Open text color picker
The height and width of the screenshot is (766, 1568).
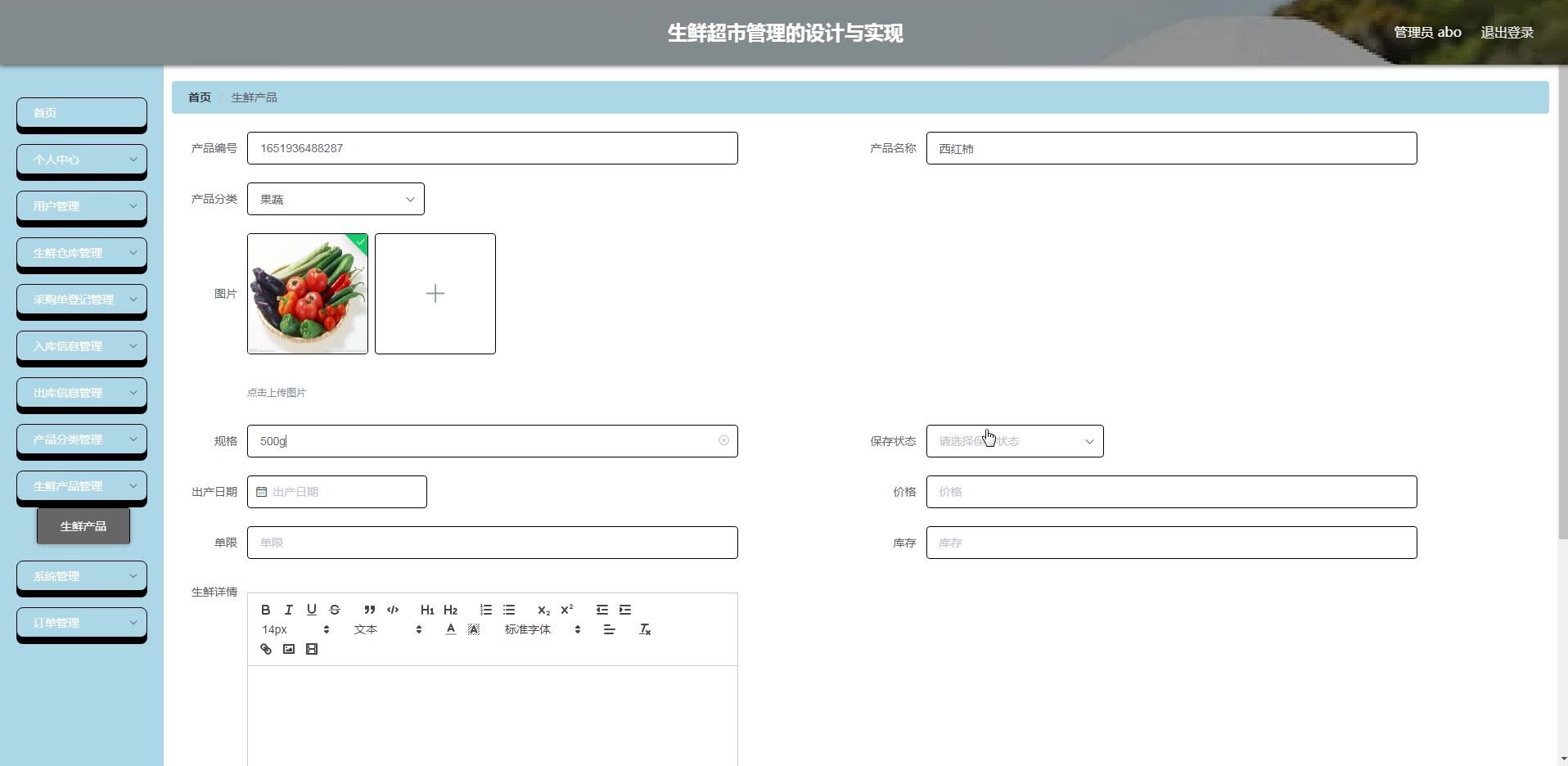point(450,629)
